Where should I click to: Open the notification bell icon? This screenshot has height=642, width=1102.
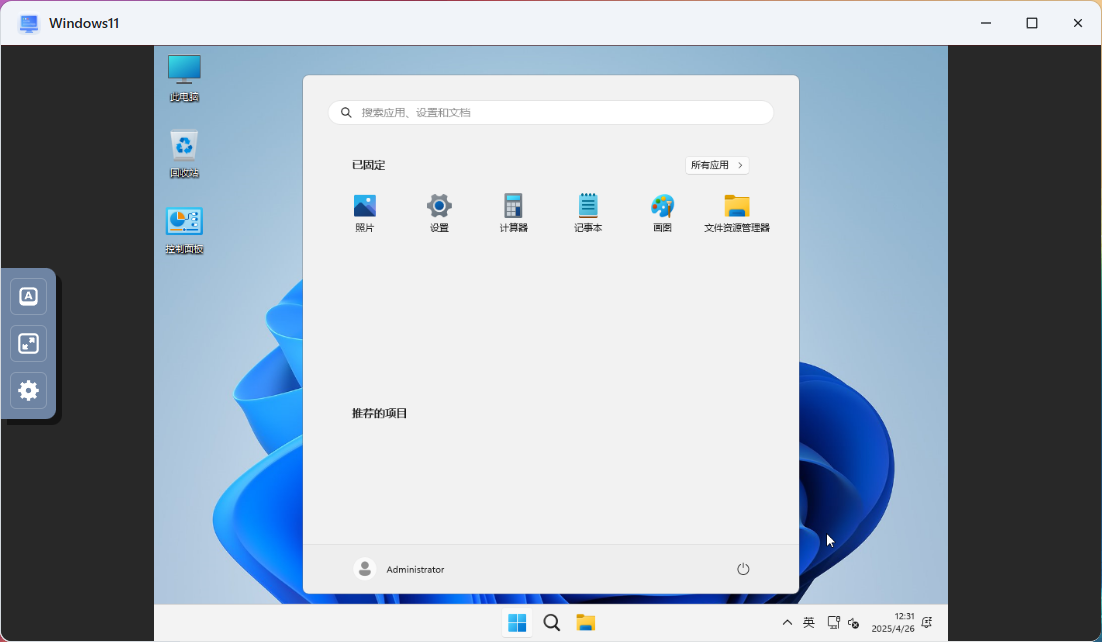tap(927, 622)
